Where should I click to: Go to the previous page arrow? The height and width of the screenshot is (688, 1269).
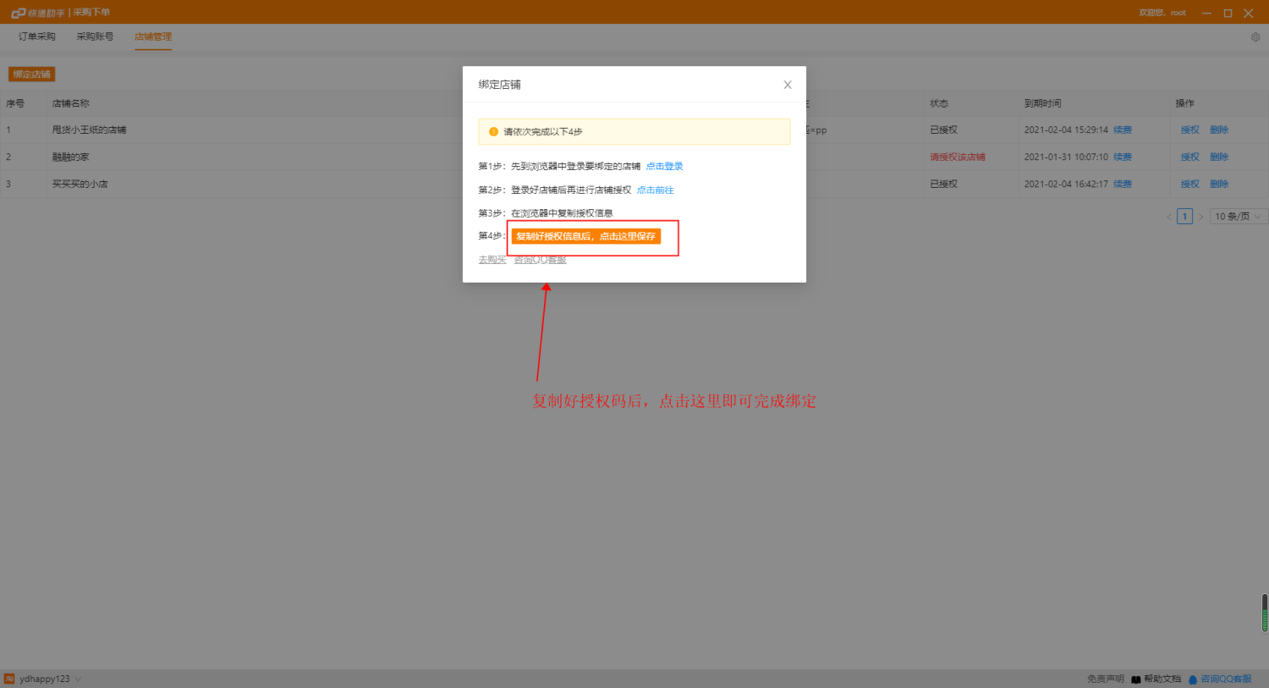pos(1168,216)
